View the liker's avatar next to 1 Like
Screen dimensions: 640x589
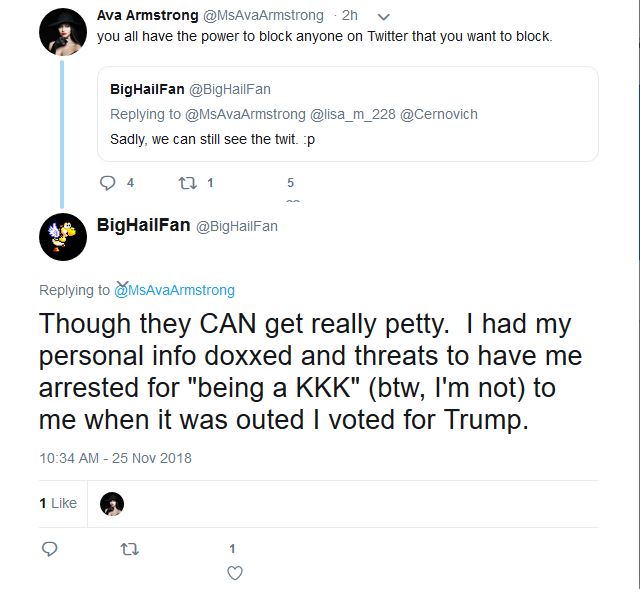(x=112, y=504)
